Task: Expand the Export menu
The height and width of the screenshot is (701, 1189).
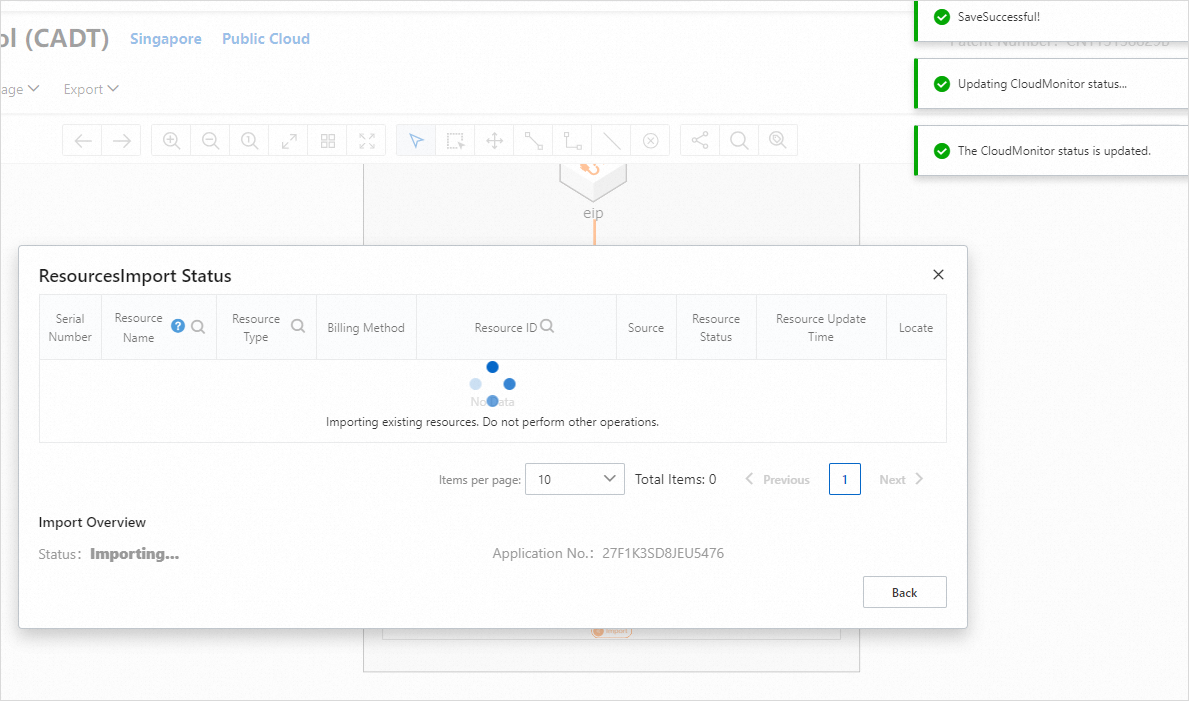Action: [91, 89]
